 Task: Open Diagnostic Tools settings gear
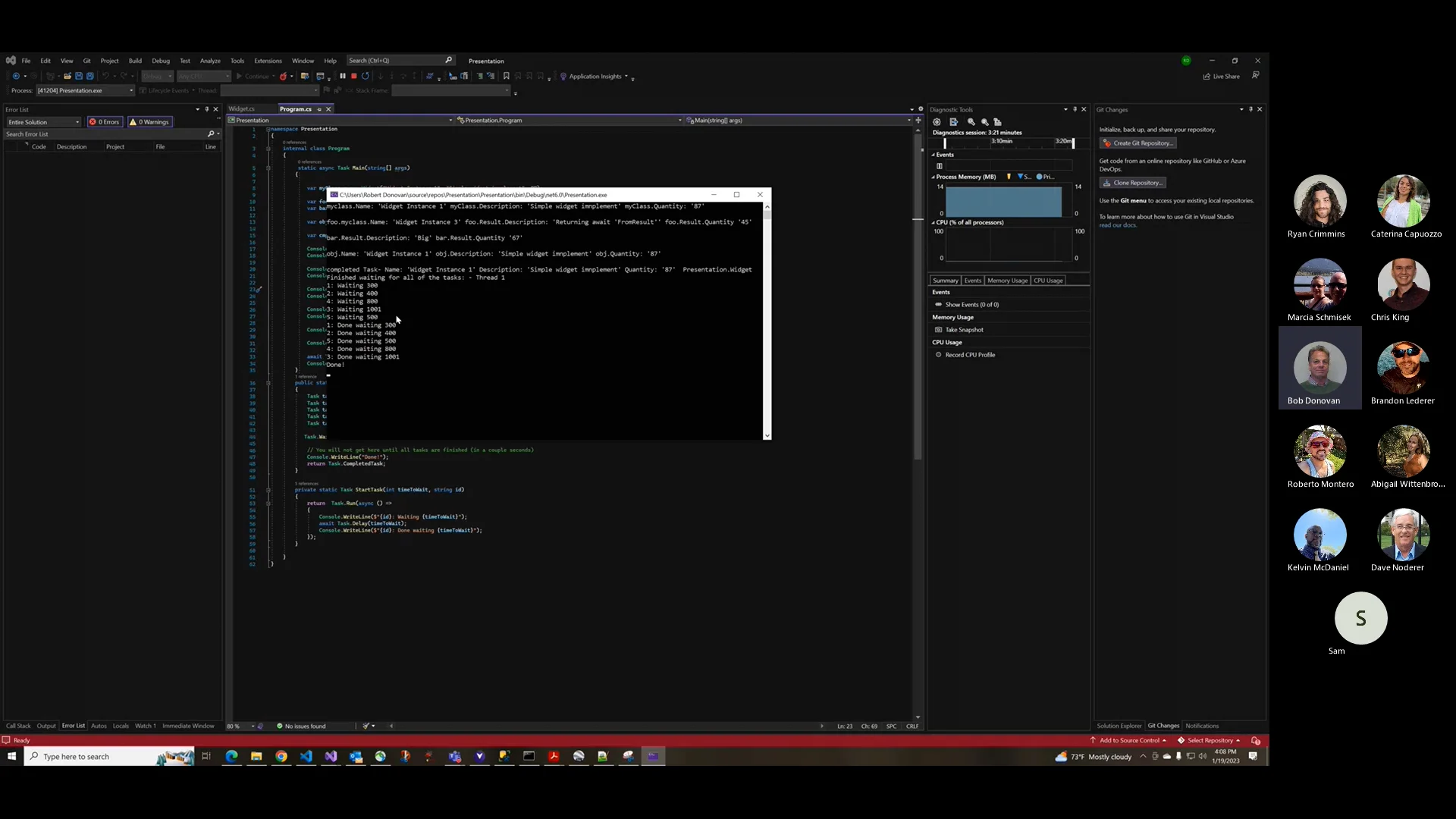point(937,122)
